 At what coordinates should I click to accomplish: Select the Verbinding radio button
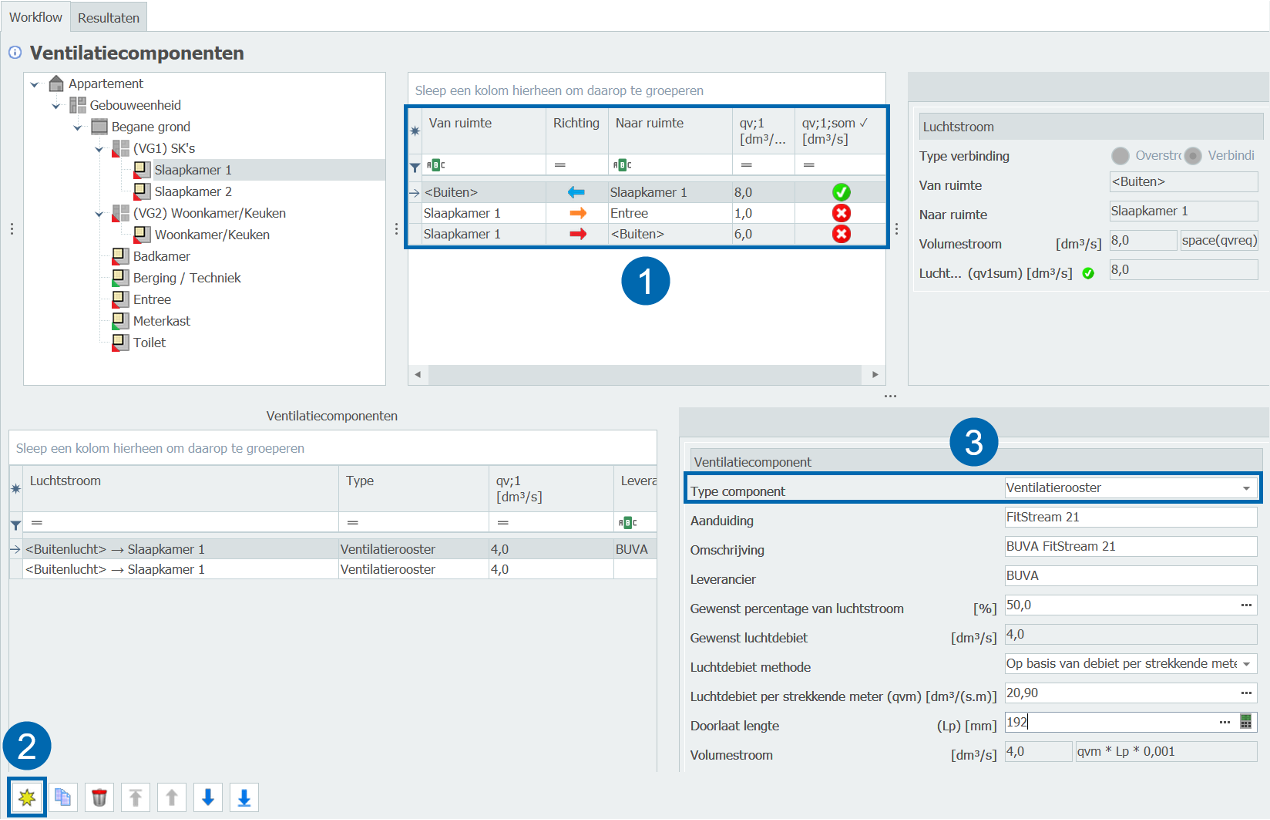(x=1193, y=156)
